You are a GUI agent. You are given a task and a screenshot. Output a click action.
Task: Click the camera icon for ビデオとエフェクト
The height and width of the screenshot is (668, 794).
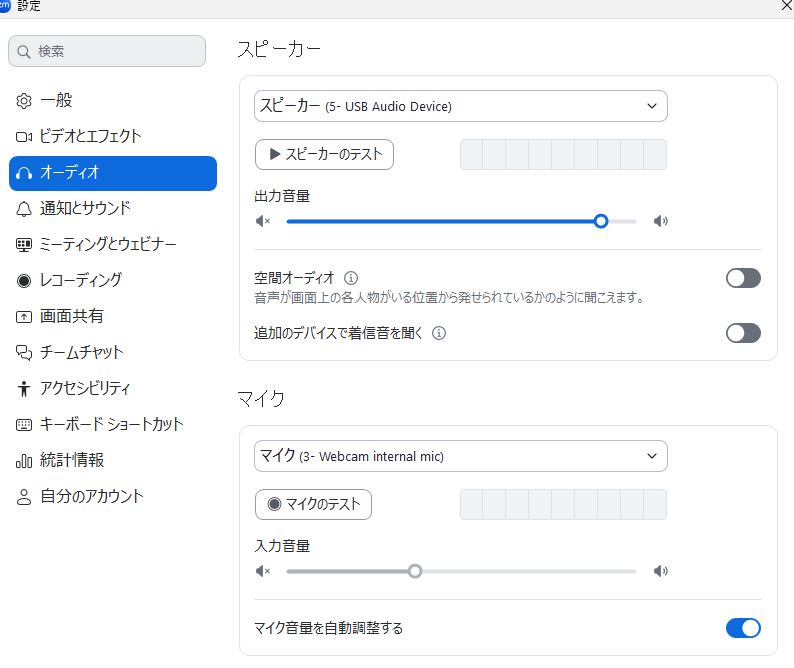[x=25, y=137]
